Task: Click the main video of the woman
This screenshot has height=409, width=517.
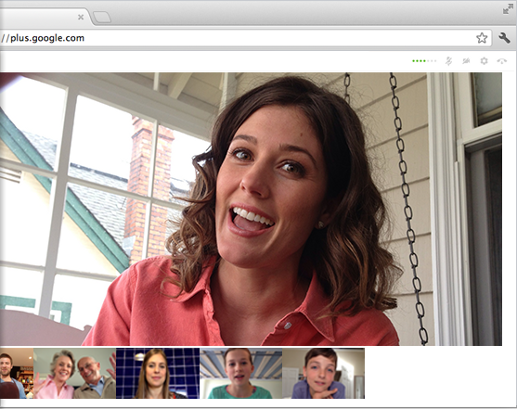Action: pyautogui.click(x=251, y=209)
